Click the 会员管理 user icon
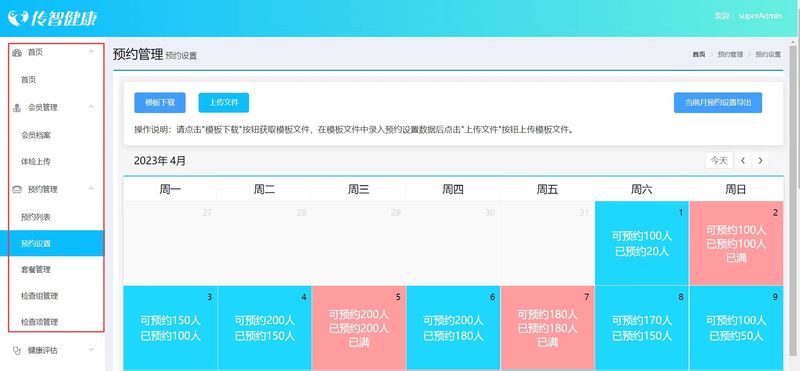Image resolution: width=800 pixels, height=371 pixels. point(17,108)
